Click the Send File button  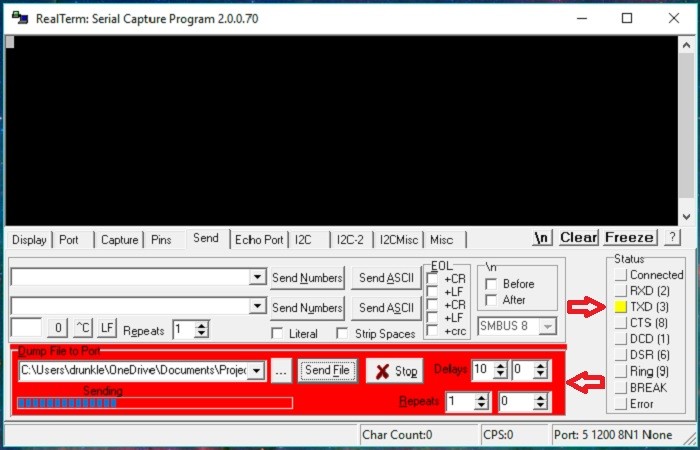coord(328,371)
